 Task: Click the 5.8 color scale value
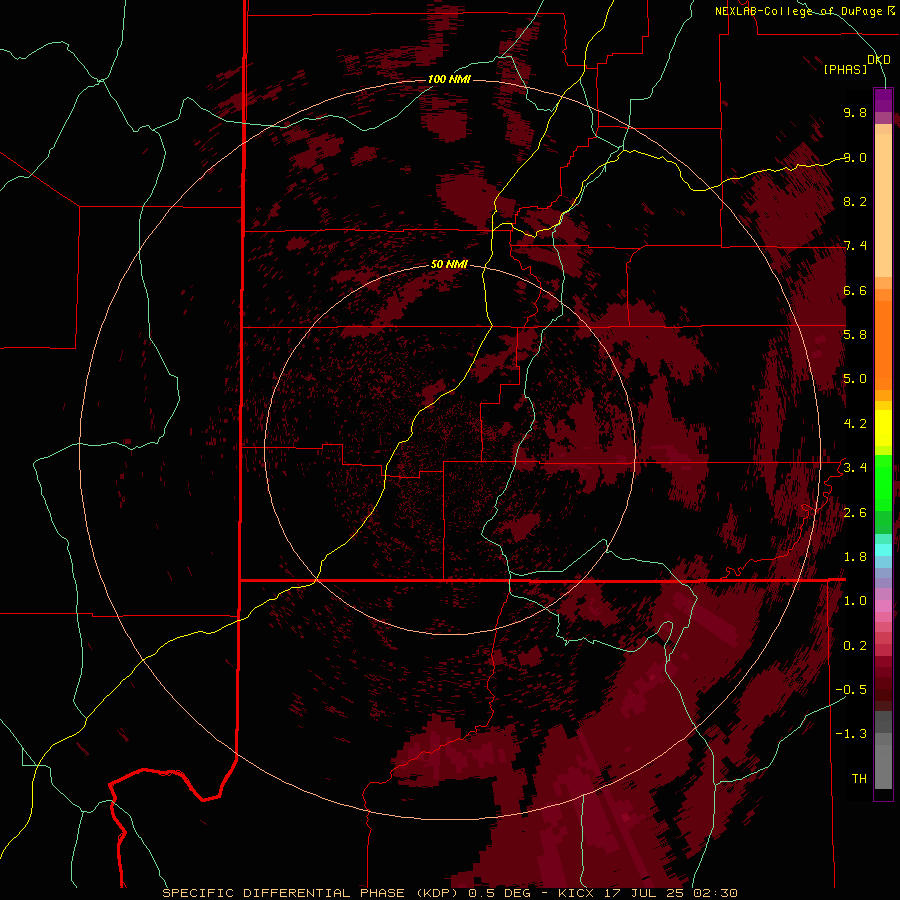(x=855, y=335)
